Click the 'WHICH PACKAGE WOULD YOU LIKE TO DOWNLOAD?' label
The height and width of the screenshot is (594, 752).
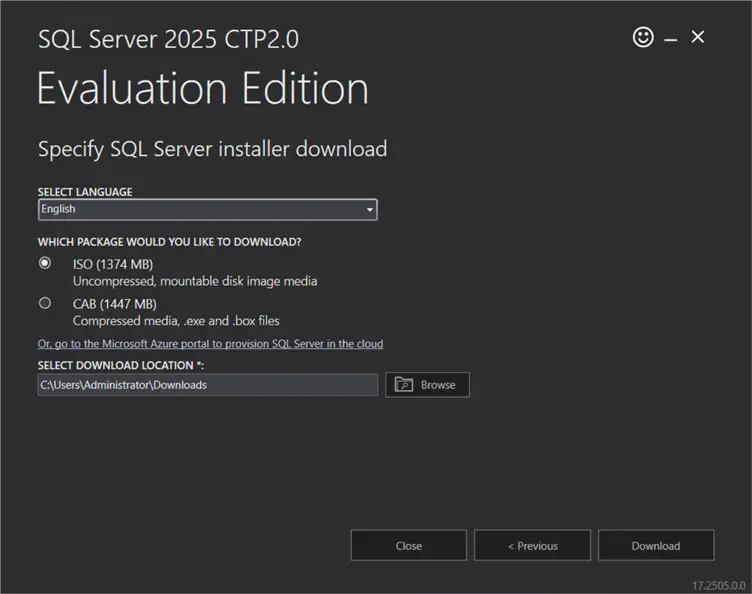(170, 242)
